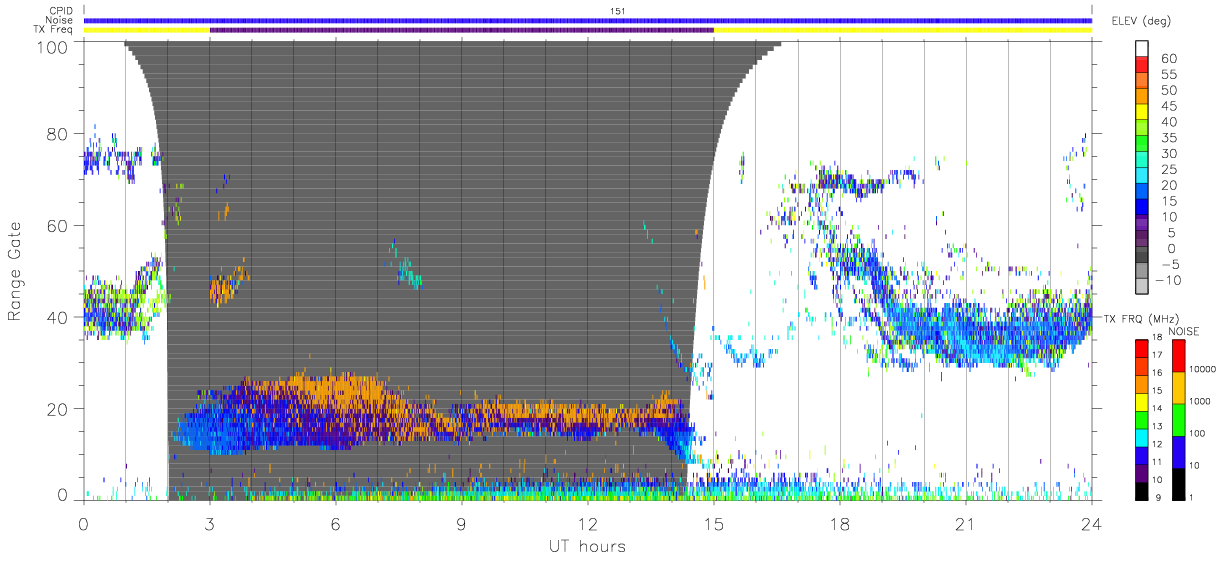Click the Range Gate tick label 100
The height and width of the screenshot is (567, 1228).
[x=52, y=46]
